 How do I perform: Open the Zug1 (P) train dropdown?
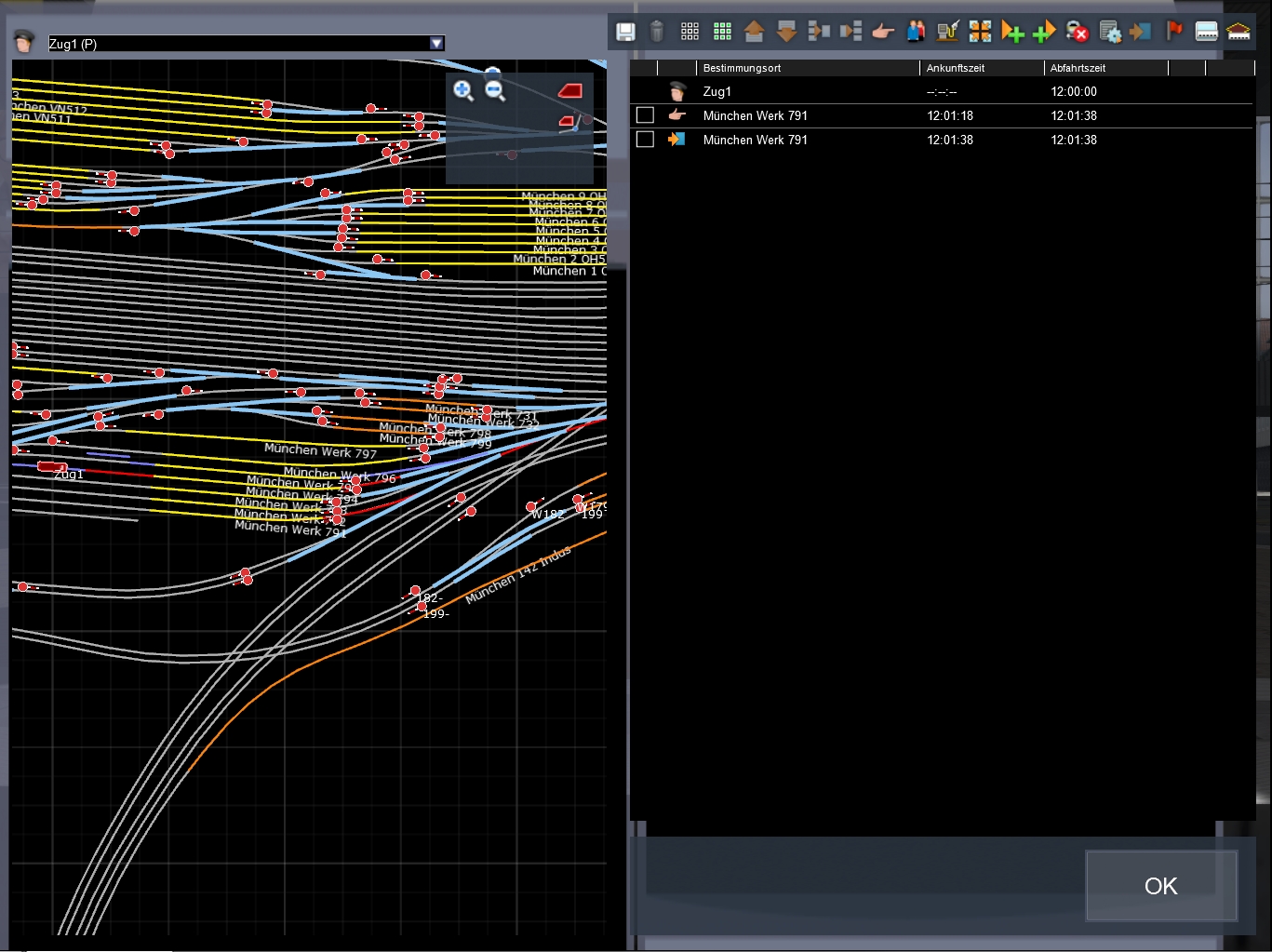coord(436,44)
